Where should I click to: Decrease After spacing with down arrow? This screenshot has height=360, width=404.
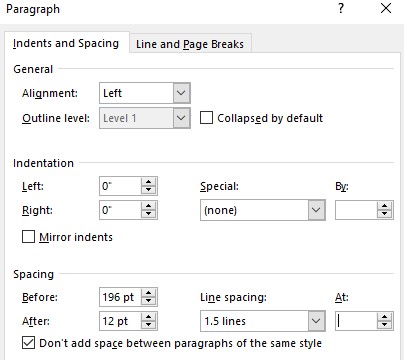click(x=149, y=325)
